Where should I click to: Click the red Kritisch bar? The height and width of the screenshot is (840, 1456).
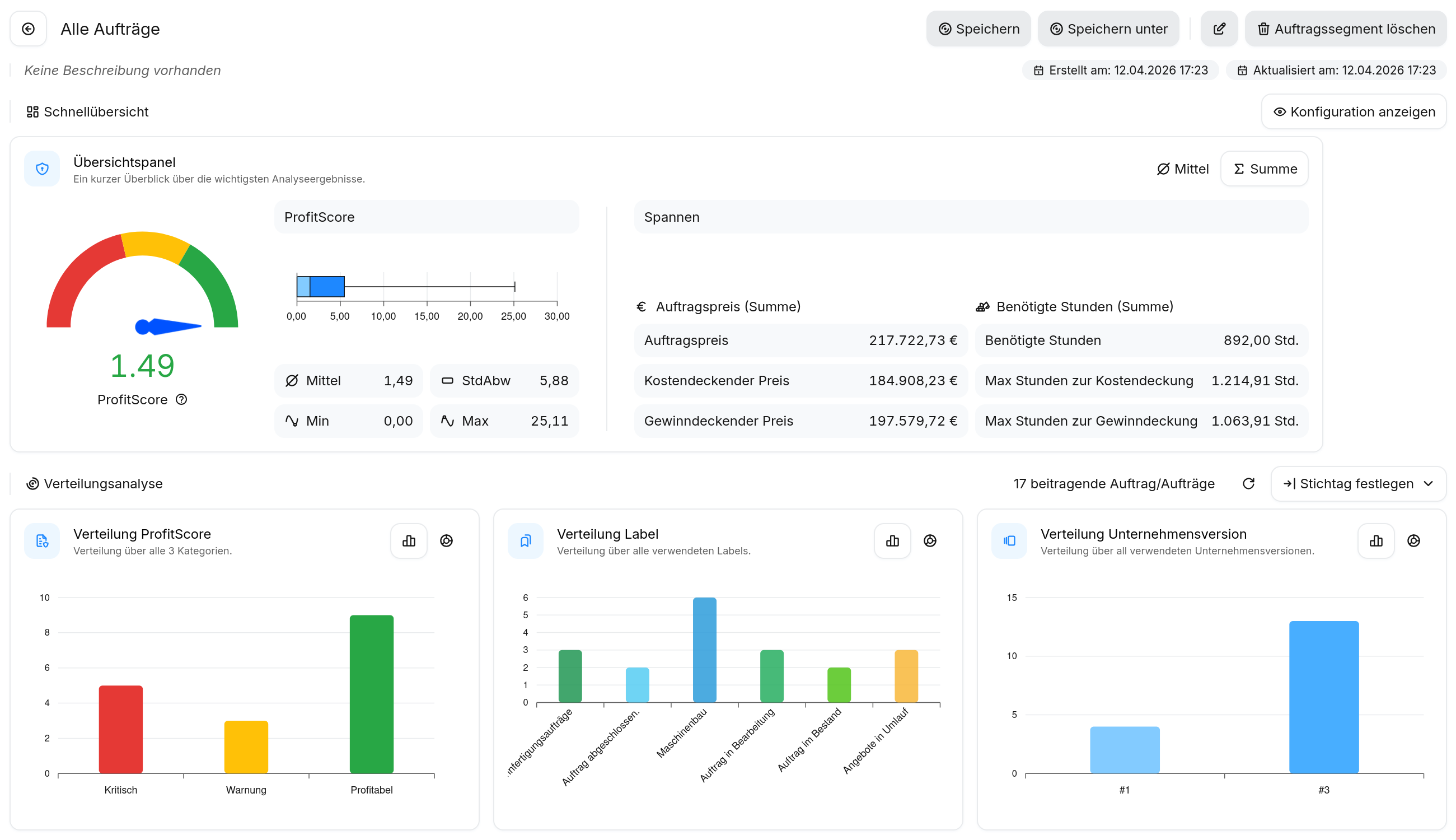(x=120, y=729)
